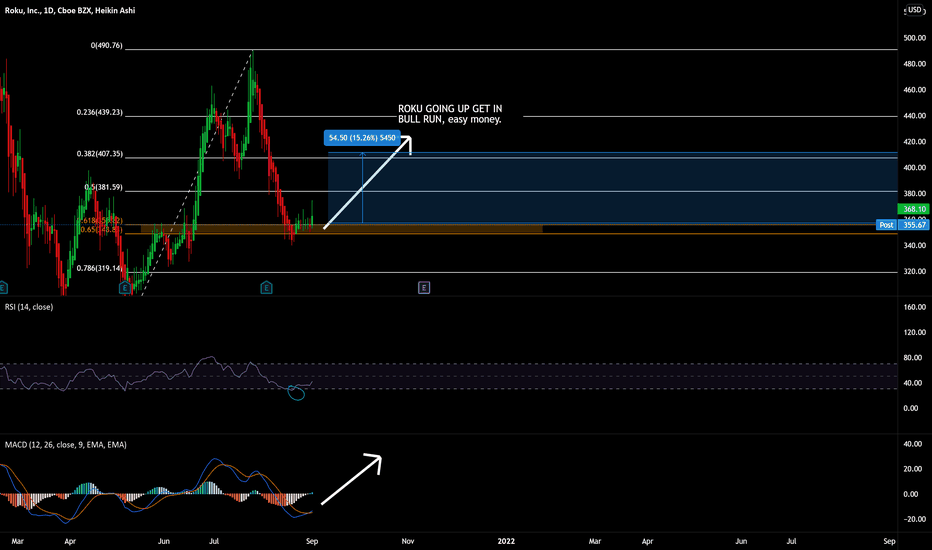Click the 0(490.76) Fibonacci level label
The width and height of the screenshot is (932, 550).
(x=106, y=46)
